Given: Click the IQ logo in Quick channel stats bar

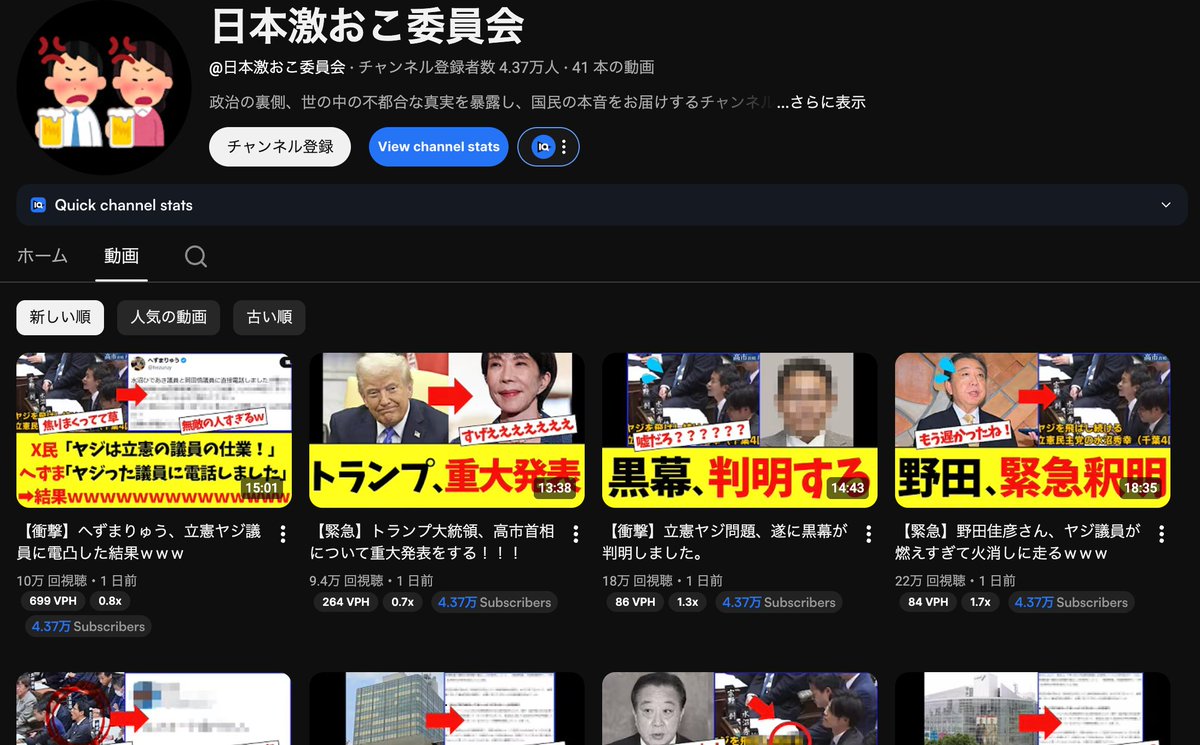Looking at the screenshot, I should click(x=38, y=205).
